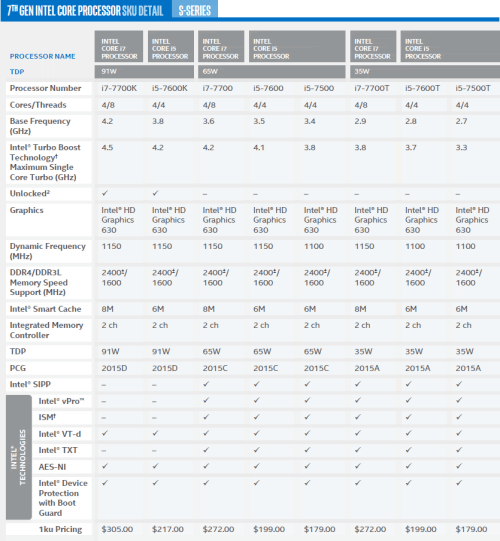This screenshot has width=500, height=541.
Task: Click the Unlocked row label
Action: tap(30, 194)
